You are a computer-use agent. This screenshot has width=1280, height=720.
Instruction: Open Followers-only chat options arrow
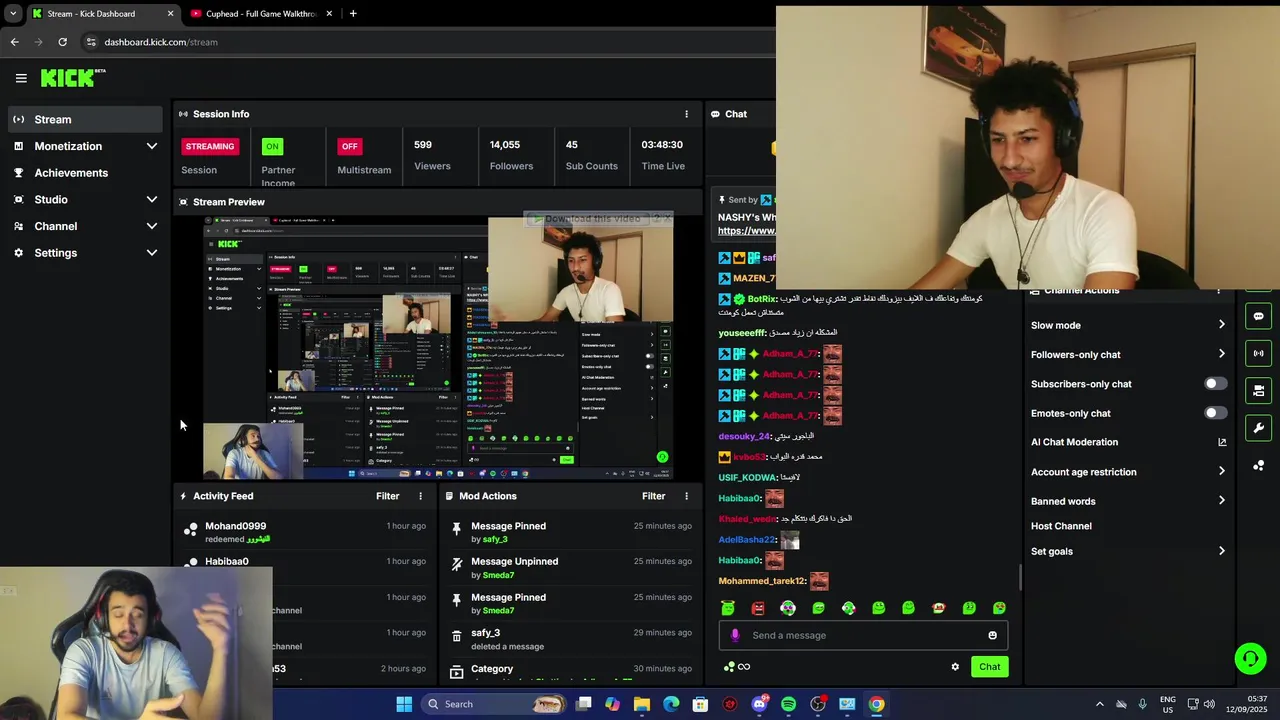pyautogui.click(x=1221, y=354)
